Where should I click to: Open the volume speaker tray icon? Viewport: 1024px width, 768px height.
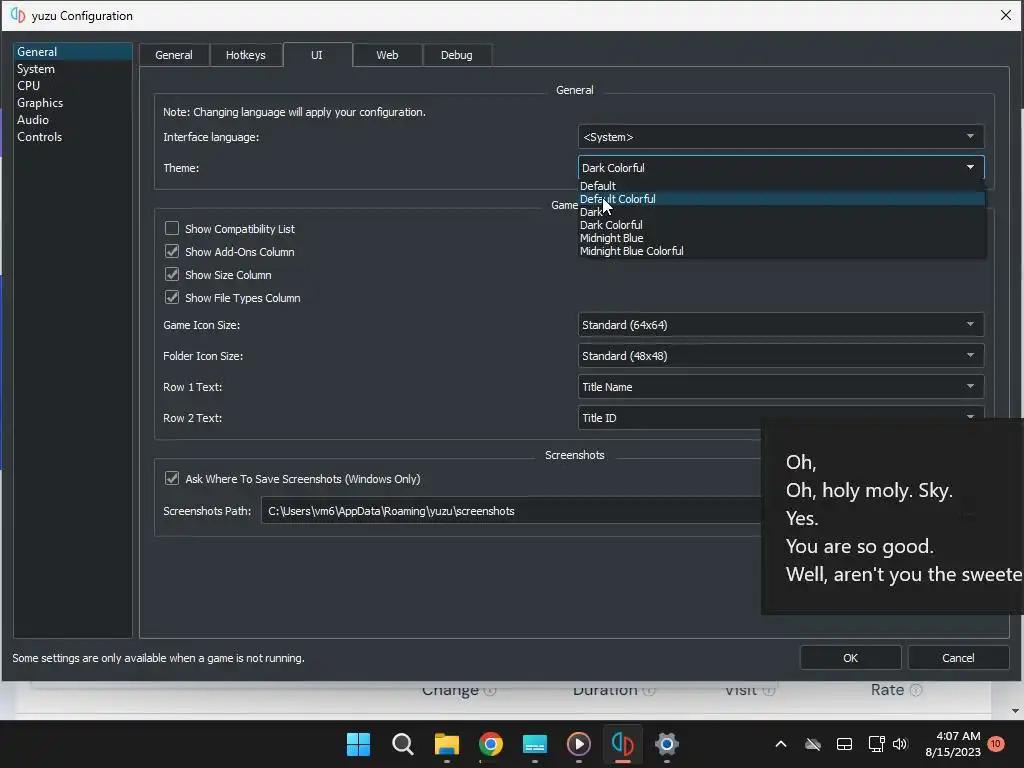tap(900, 744)
